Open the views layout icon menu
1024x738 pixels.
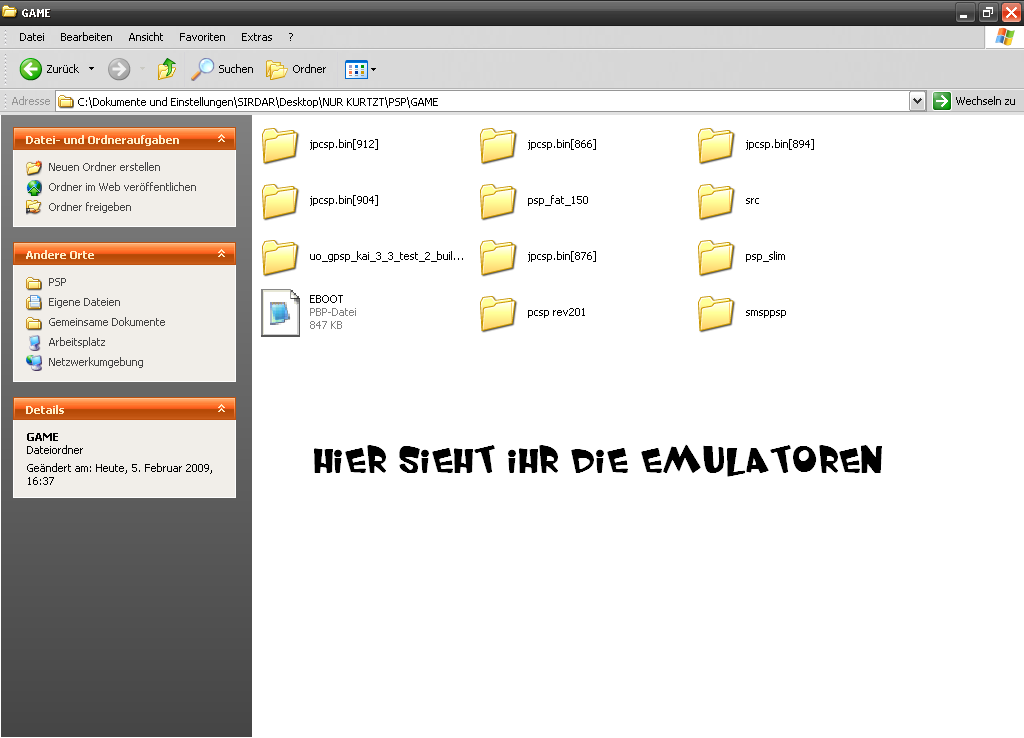point(360,69)
